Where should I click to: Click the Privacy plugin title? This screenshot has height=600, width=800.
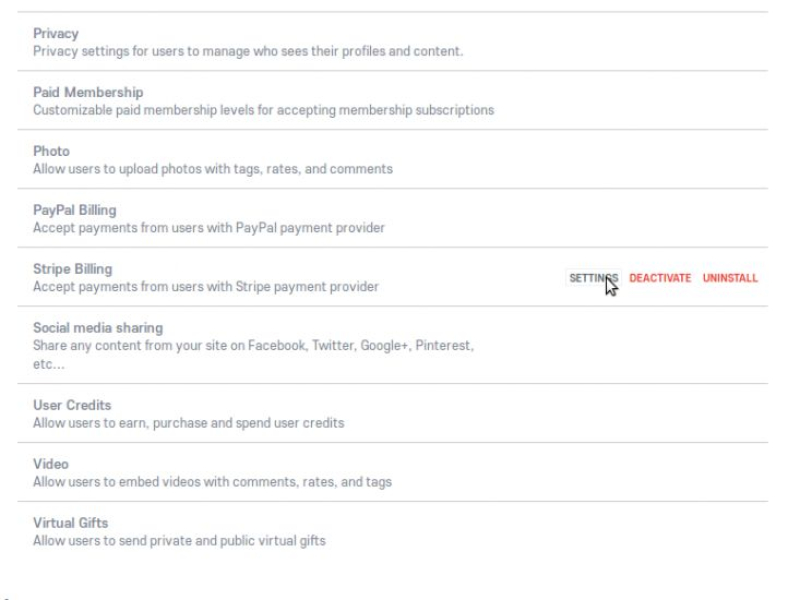tap(56, 34)
